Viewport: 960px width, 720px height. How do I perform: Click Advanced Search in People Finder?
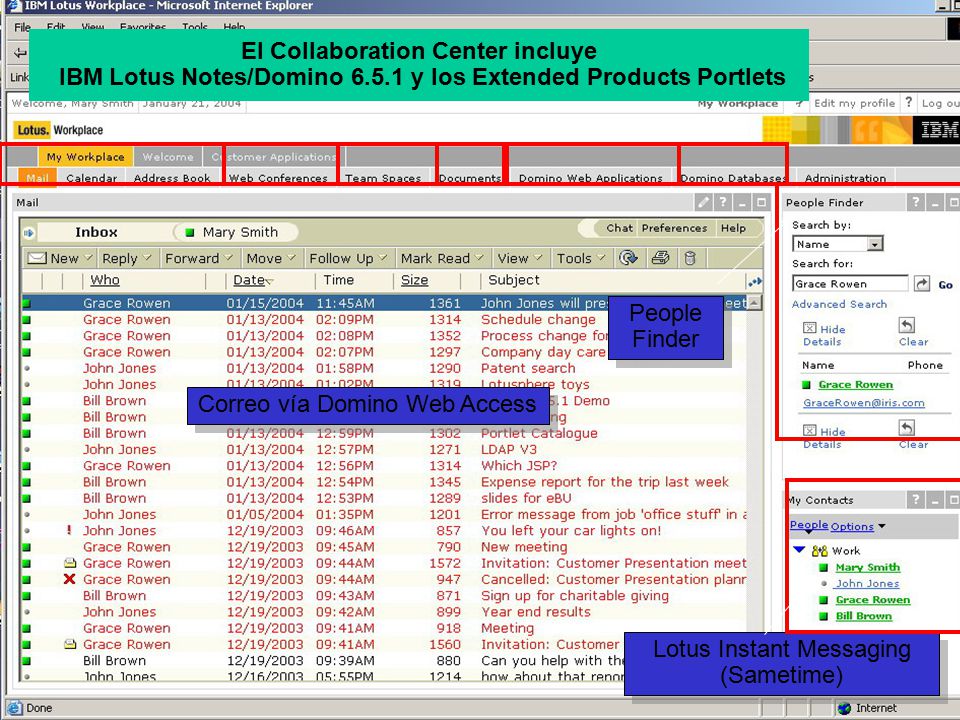[839, 304]
